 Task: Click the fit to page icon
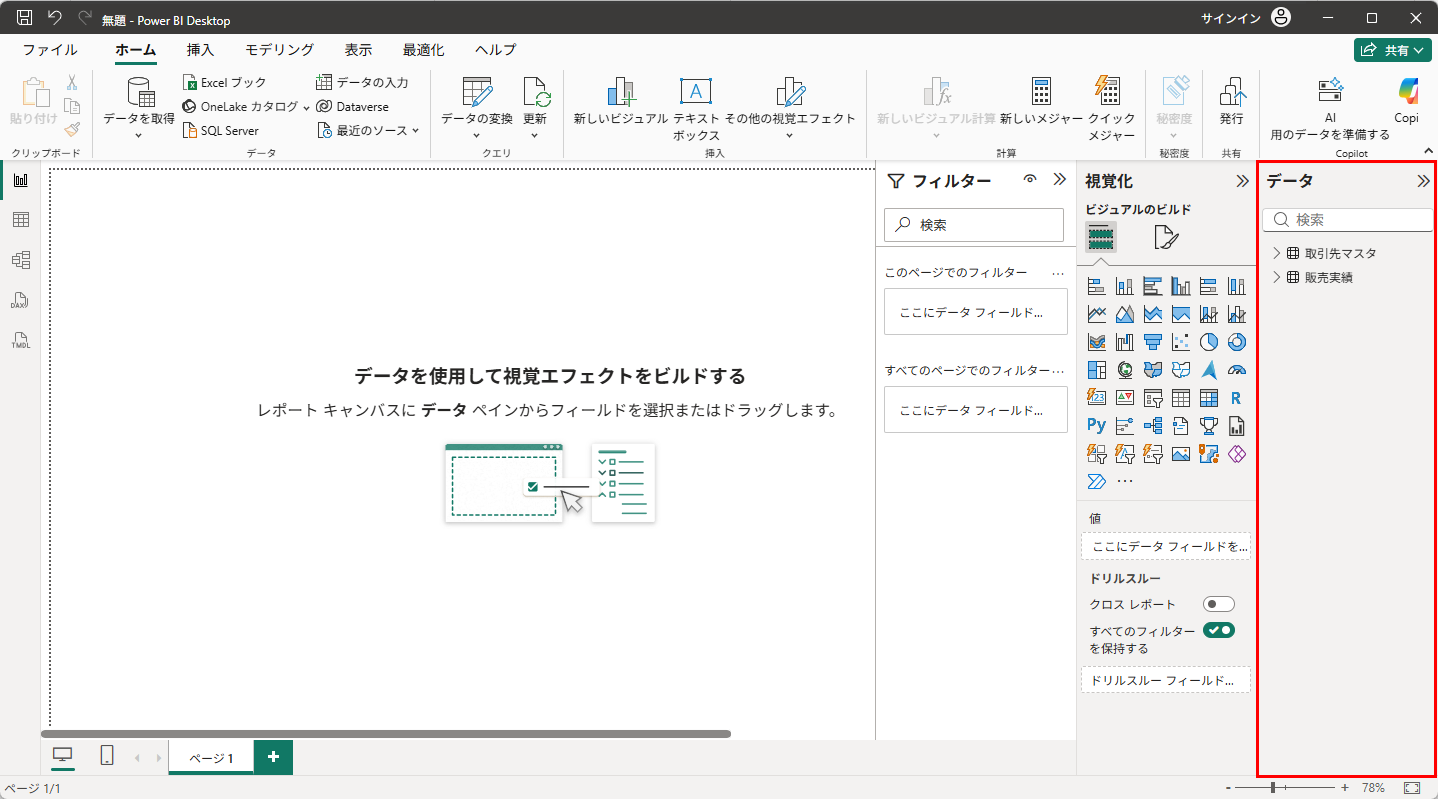1412,788
